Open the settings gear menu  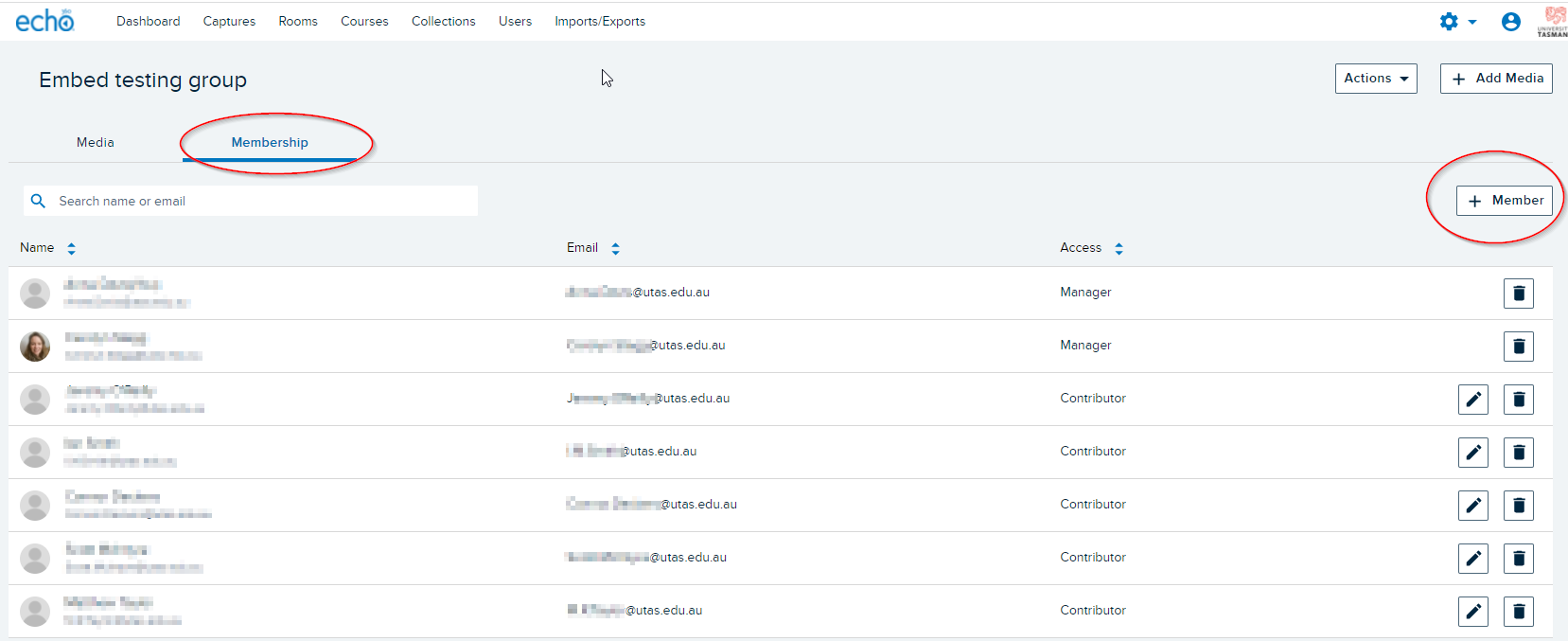[x=1449, y=21]
